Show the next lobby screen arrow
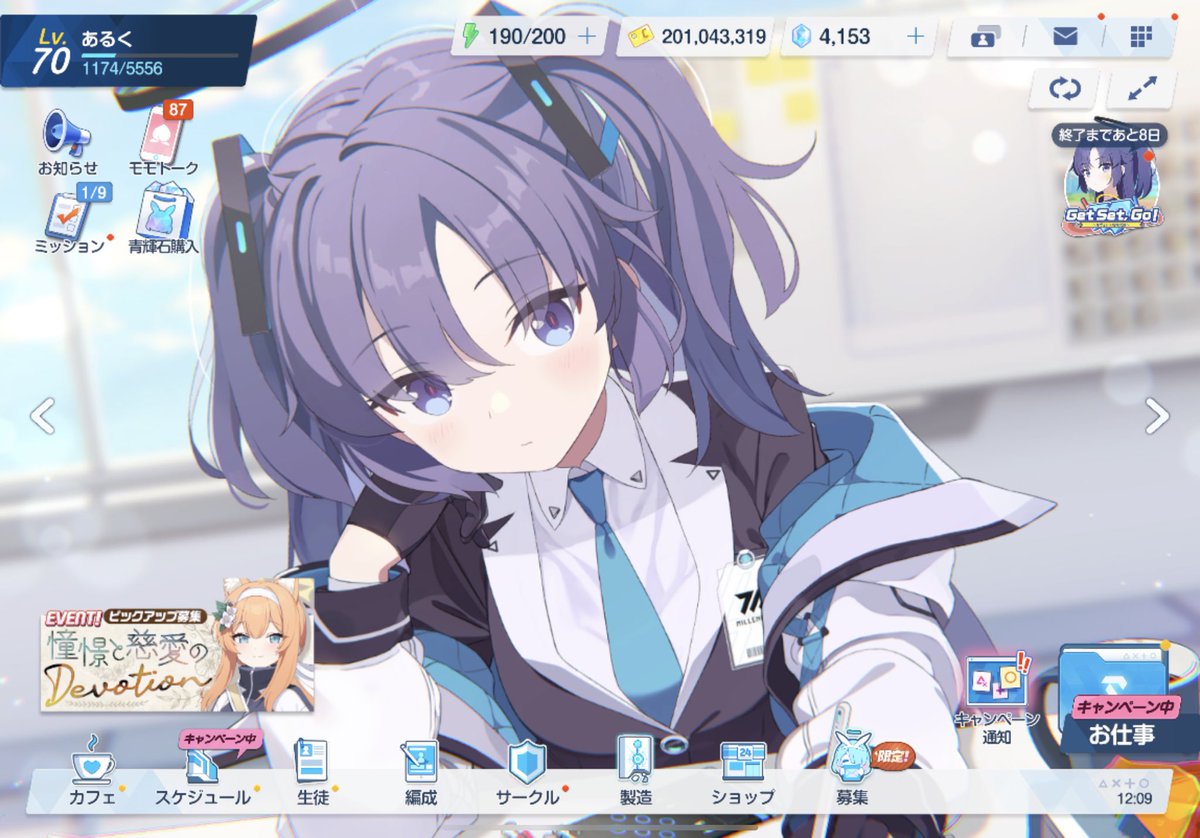1200x838 pixels. 1157,416
